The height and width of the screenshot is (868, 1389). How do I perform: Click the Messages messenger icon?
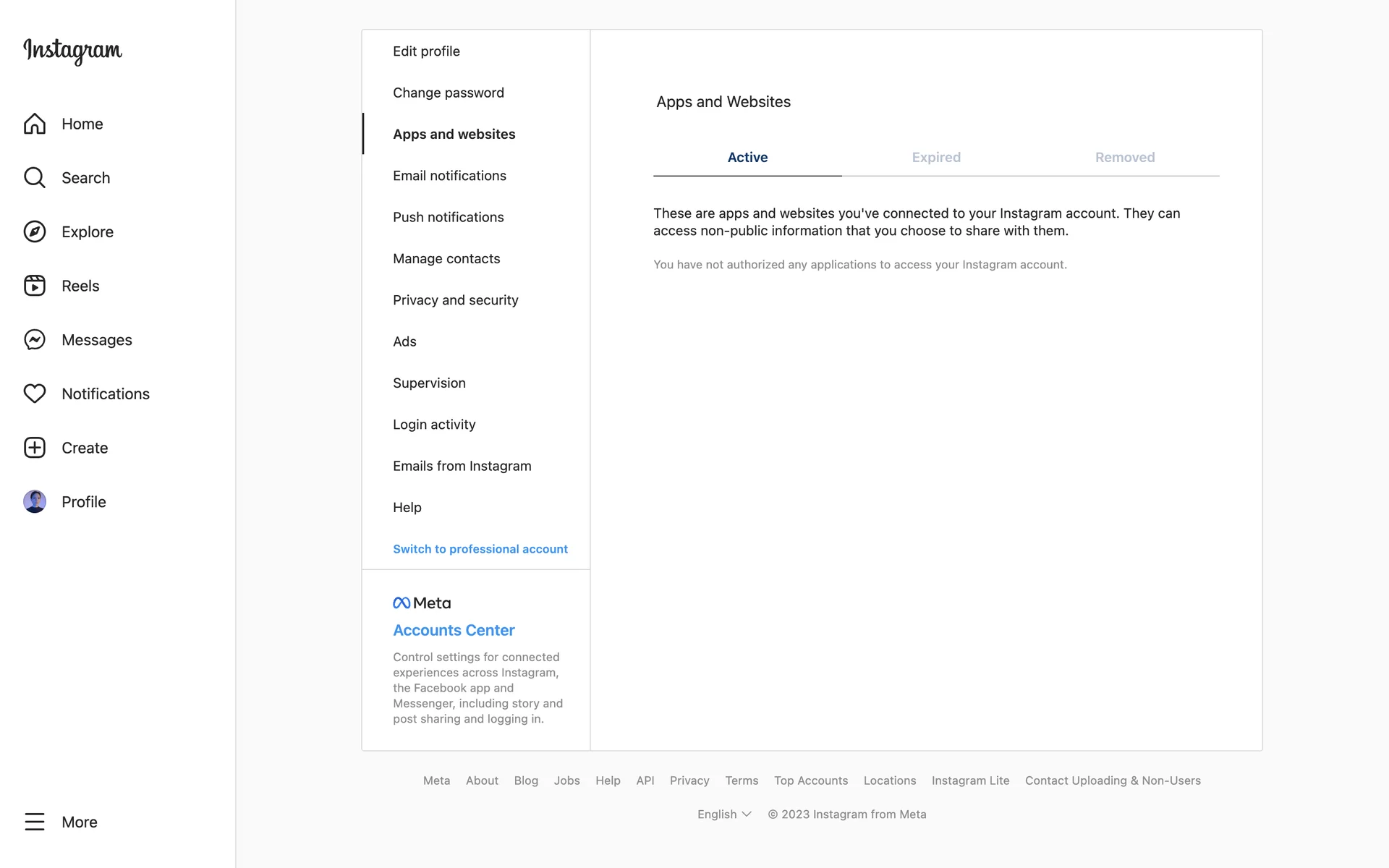pos(35,339)
